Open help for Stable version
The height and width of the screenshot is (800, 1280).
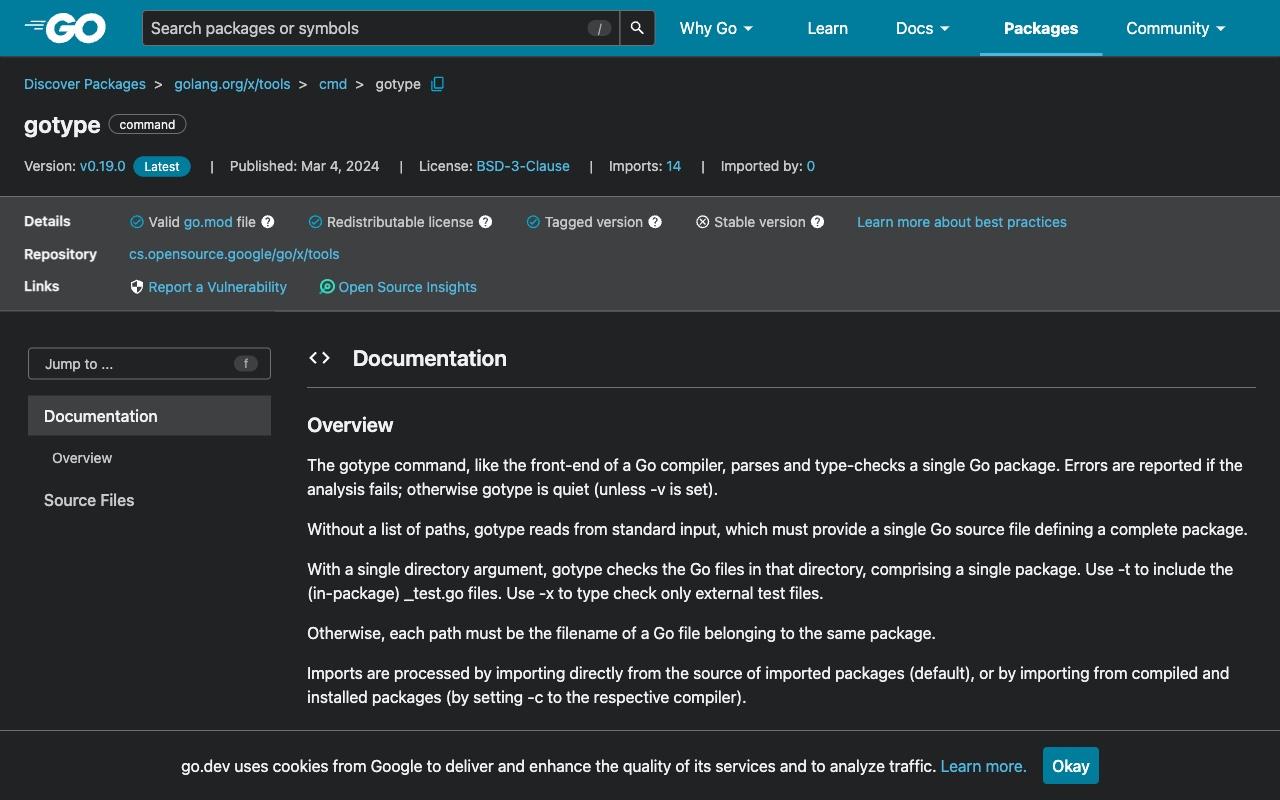(x=817, y=222)
